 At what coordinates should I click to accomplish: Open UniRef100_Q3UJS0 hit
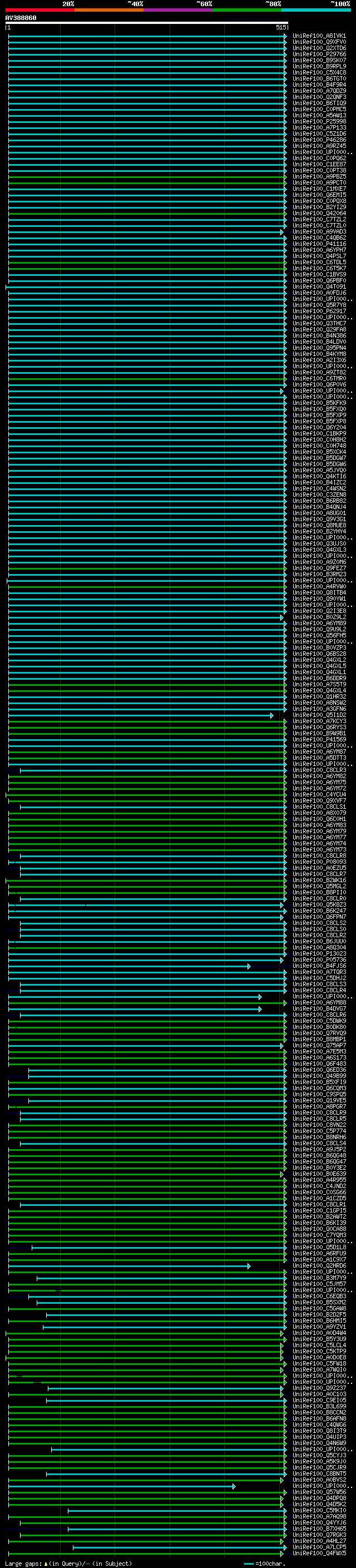point(319,543)
